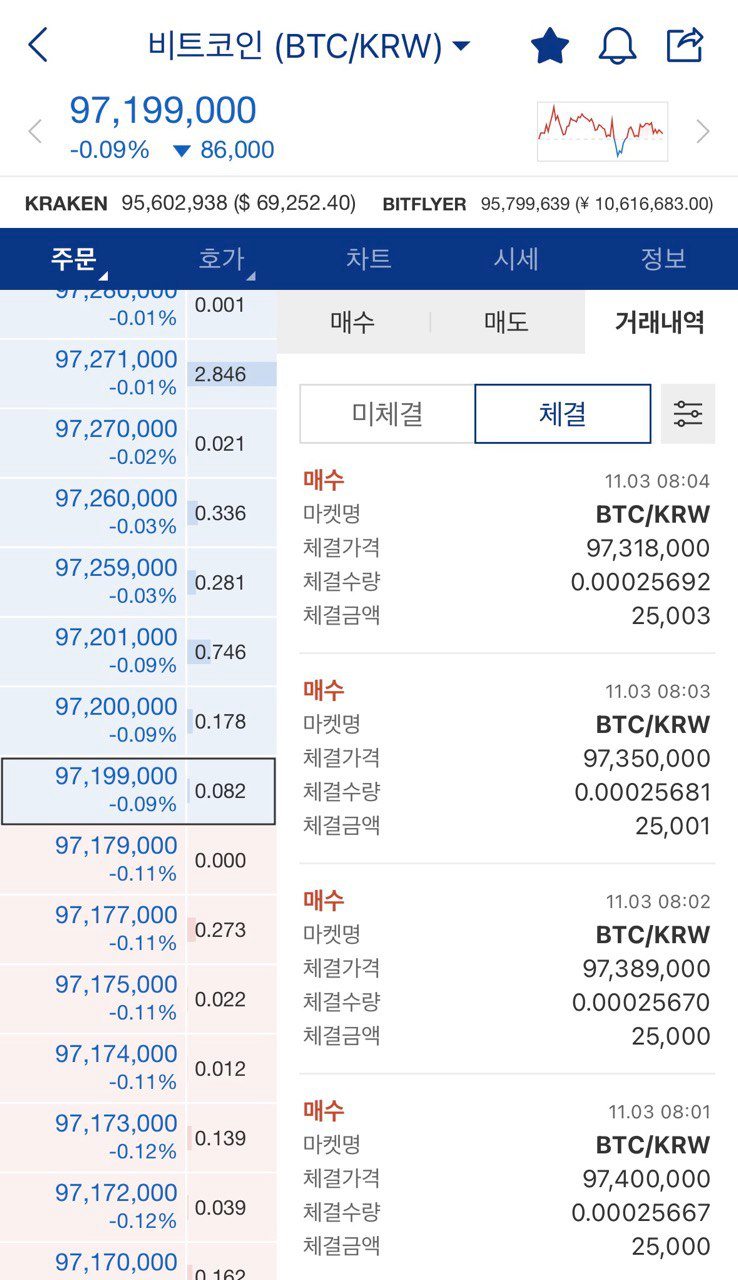Open the price alert bell
This screenshot has height=1280, width=738.
[x=617, y=46]
